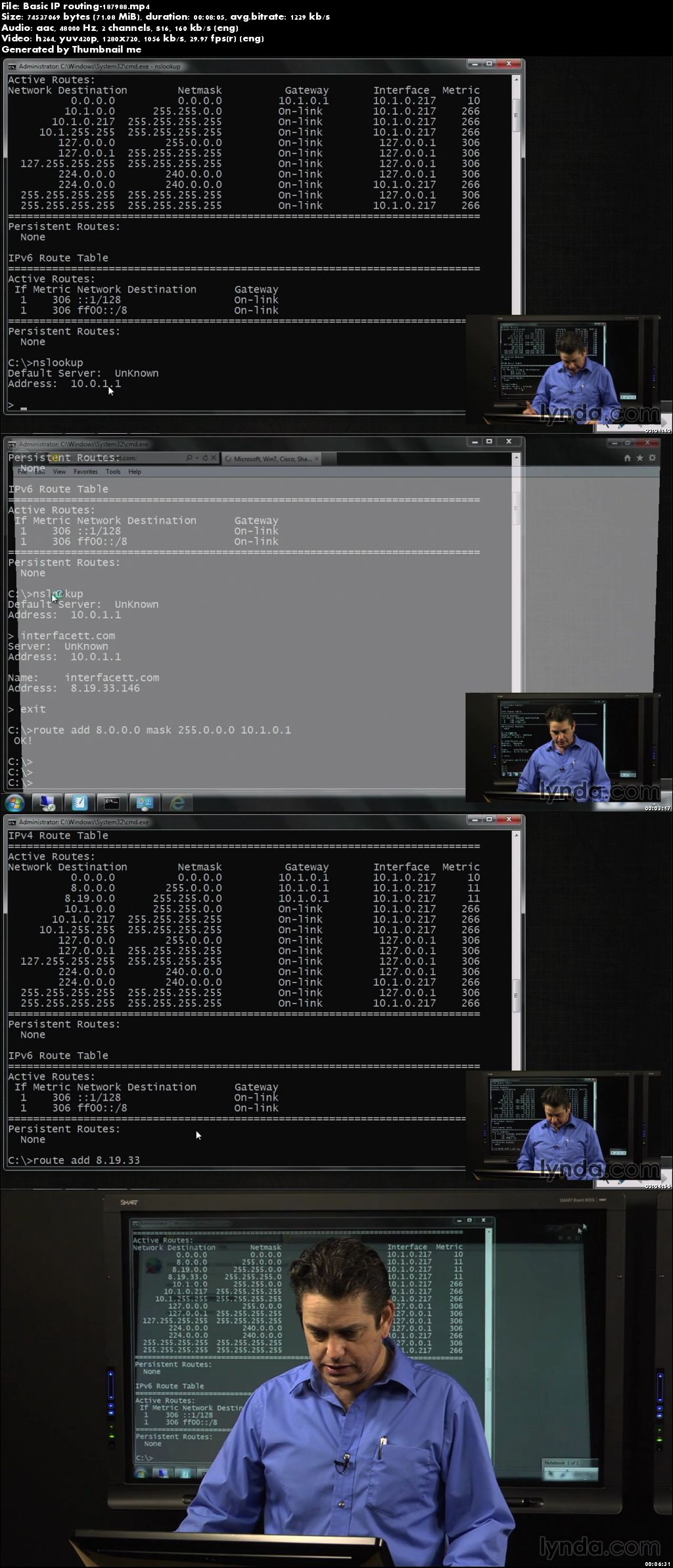Click the 'C:\>route add 8.19.33' prompt line
673x1568 pixels.
(x=74, y=1161)
